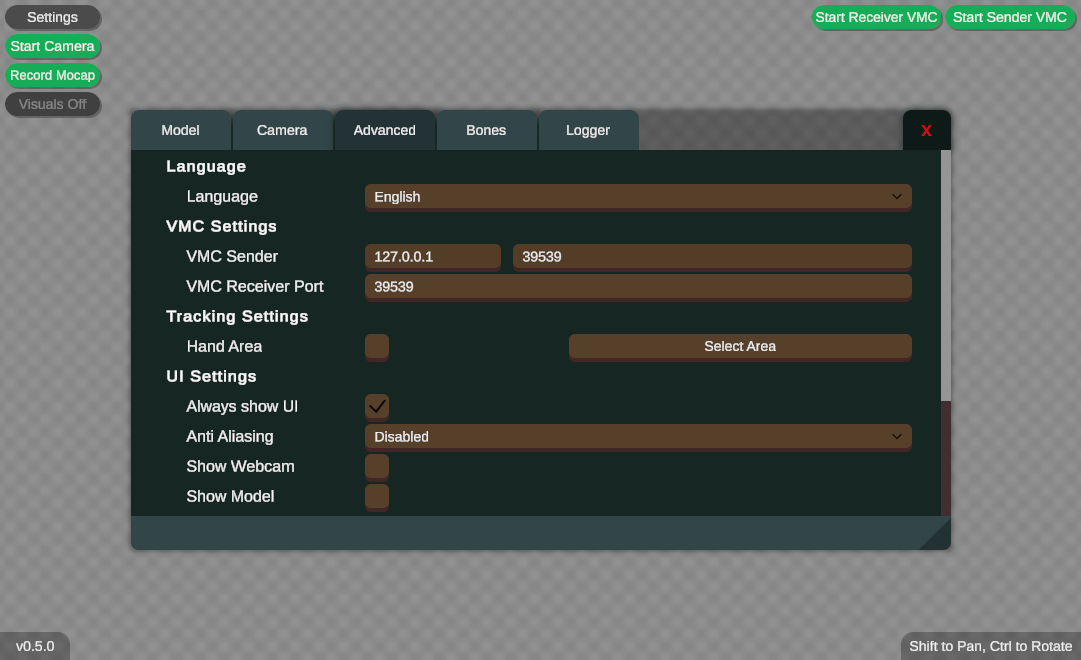Expand the Anti Aliasing dropdown

(637, 436)
